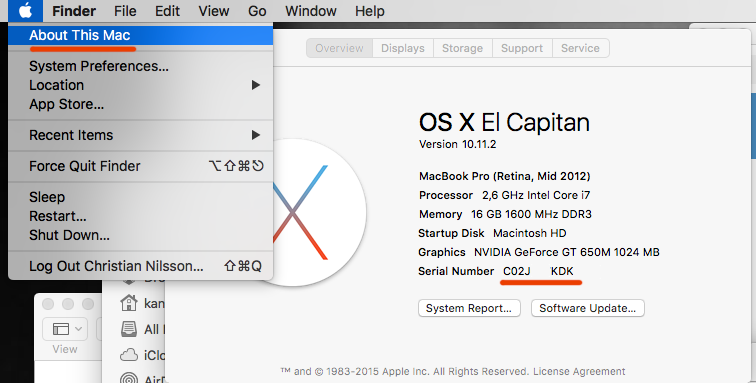Viewport: 756px width, 383px height.
Task: Open the Window menu
Action: pos(310,11)
